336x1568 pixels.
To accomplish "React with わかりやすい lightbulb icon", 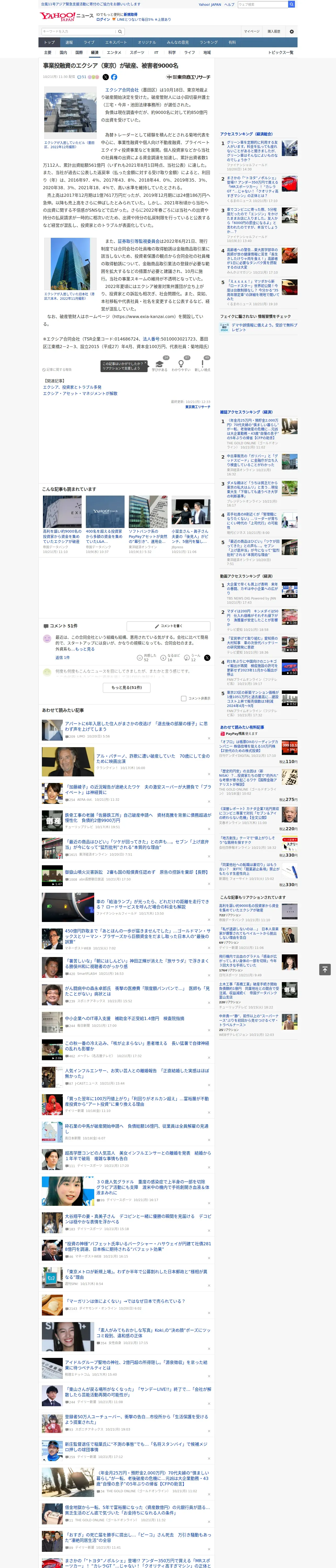I will [x=181, y=365].
